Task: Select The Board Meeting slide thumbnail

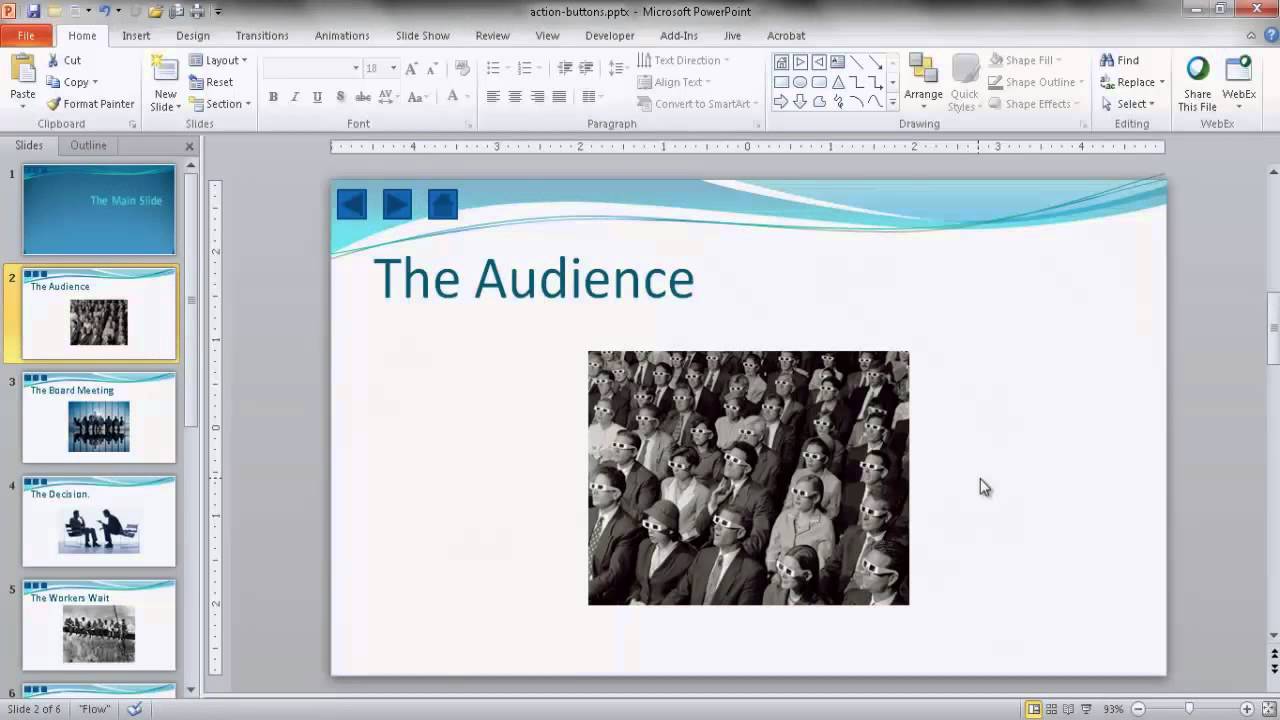Action: (99, 417)
